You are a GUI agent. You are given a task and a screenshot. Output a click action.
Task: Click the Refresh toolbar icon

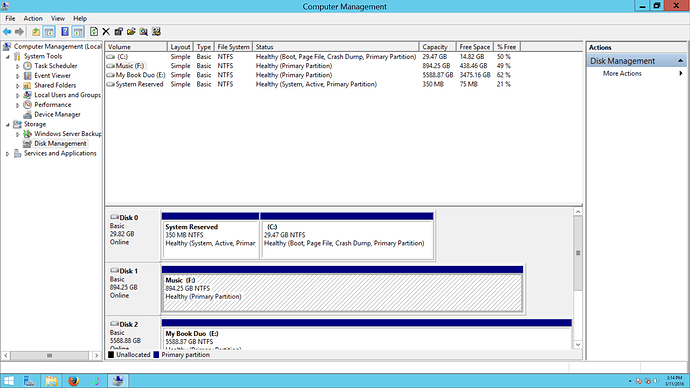point(94,32)
